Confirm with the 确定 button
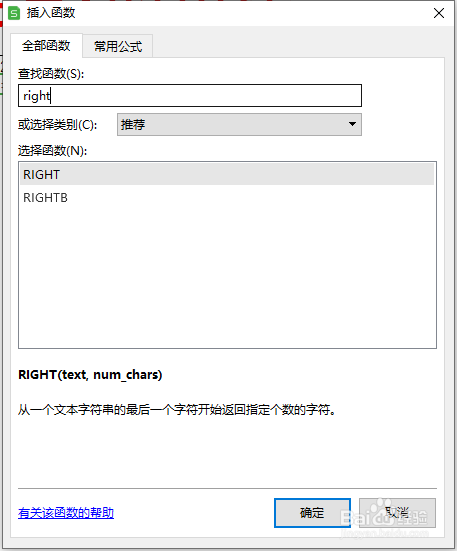Viewport: 457px width, 551px height. pyautogui.click(x=312, y=513)
